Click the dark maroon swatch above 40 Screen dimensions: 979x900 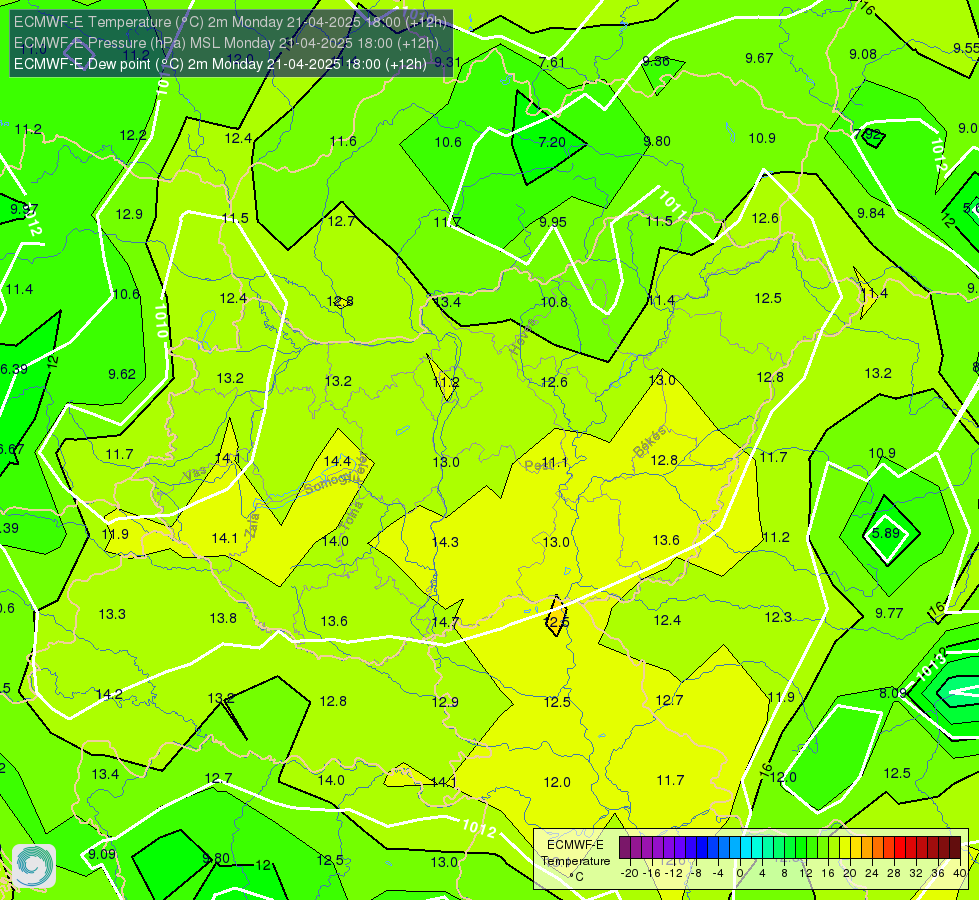tap(955, 848)
